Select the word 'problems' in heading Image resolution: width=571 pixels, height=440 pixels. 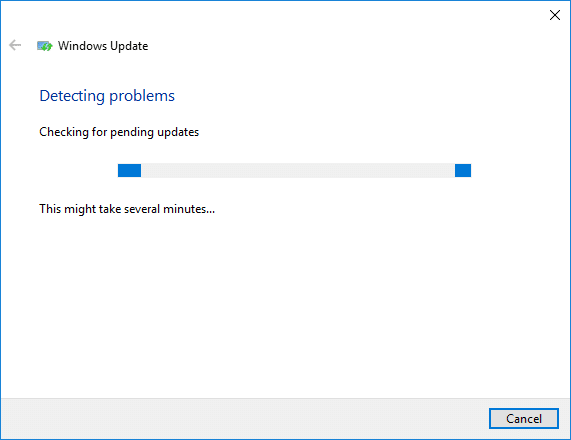pos(142,97)
